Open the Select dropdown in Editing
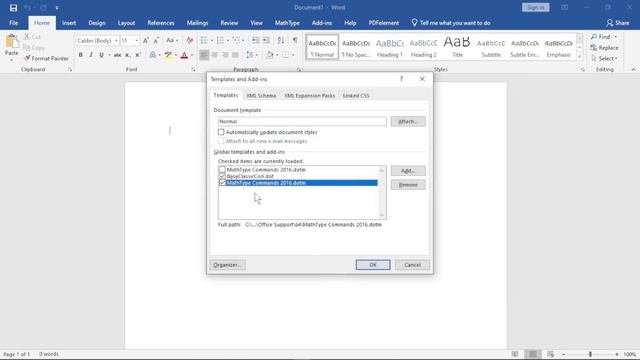 [x=604, y=58]
